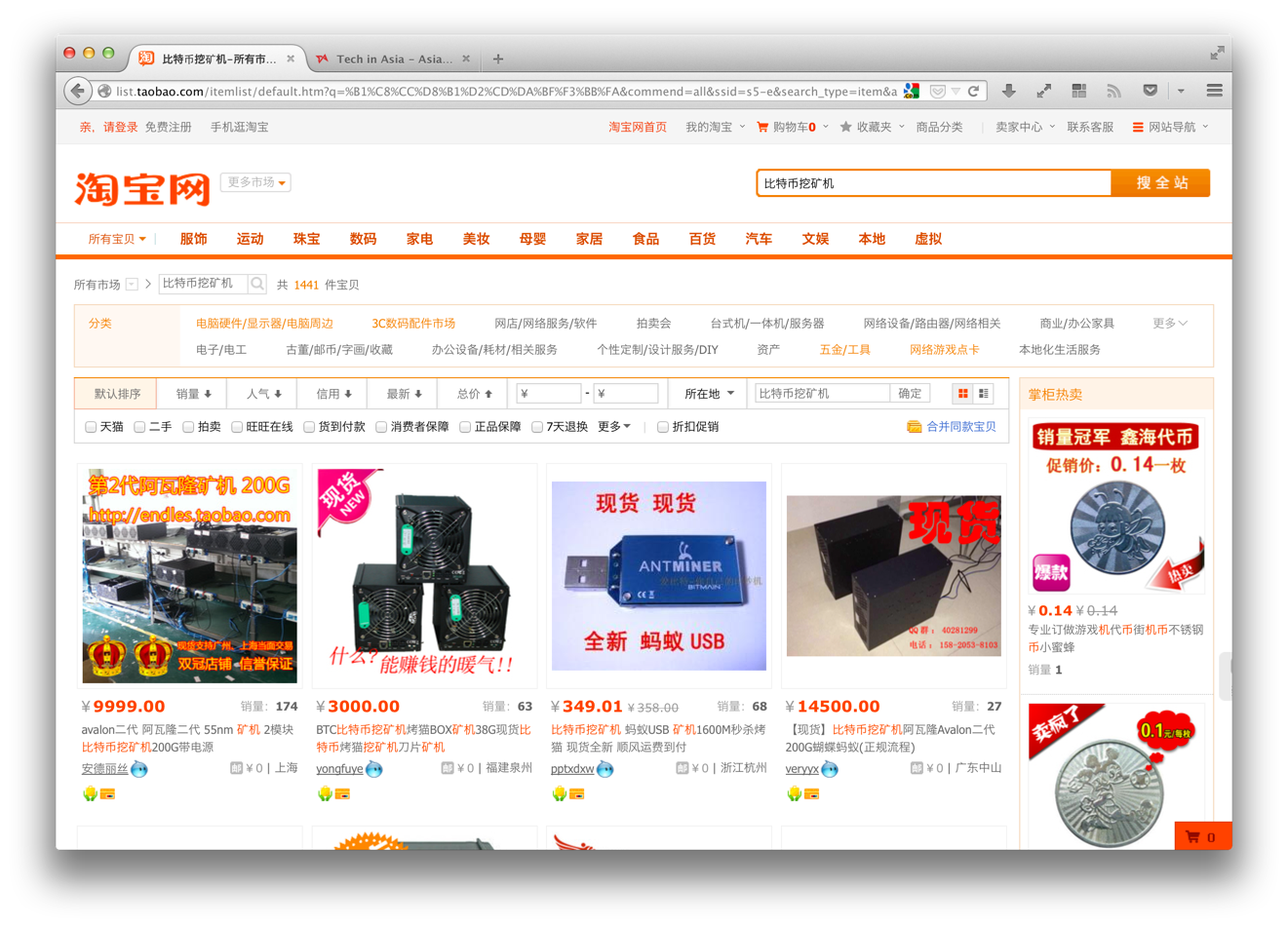Toggle the 旺旺在线 checkbox
Screen dimensions: 1288x927
pos(237,427)
